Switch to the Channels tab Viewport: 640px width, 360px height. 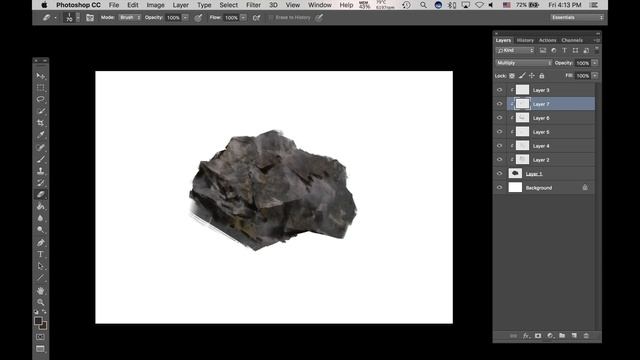[572, 40]
